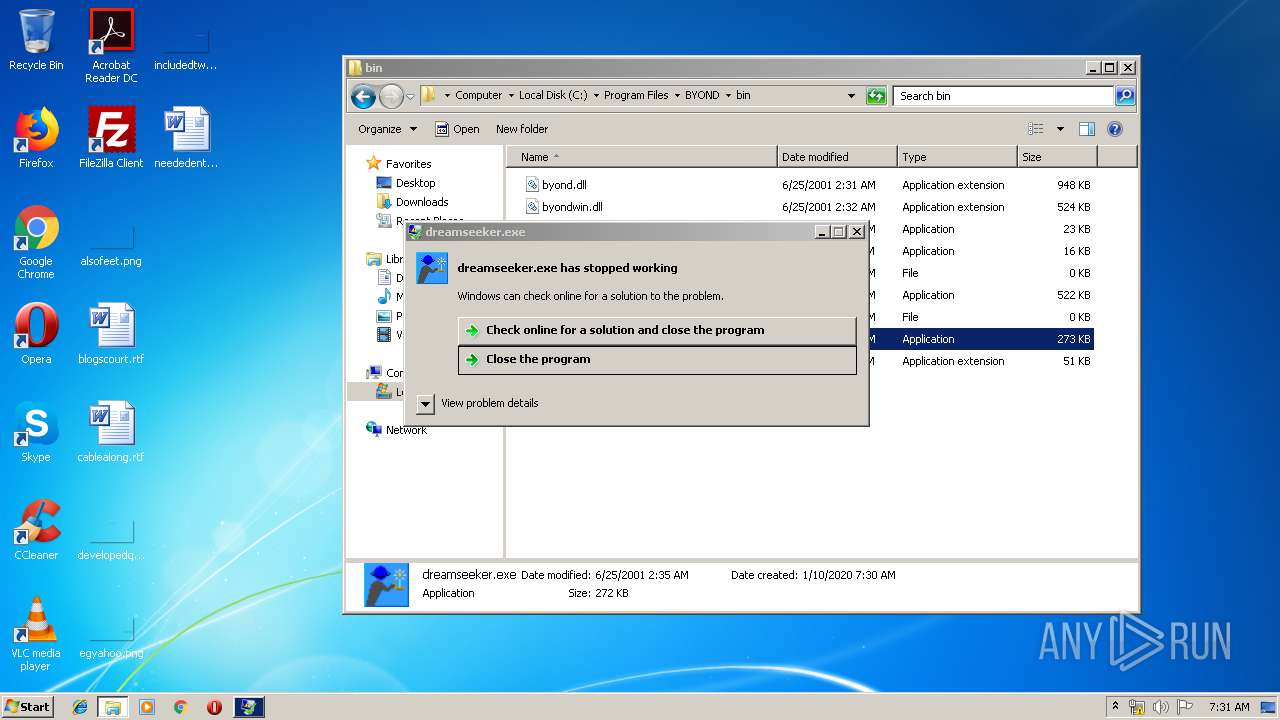1280x720 pixels.
Task: Refresh the bin folder view
Action: [876, 96]
